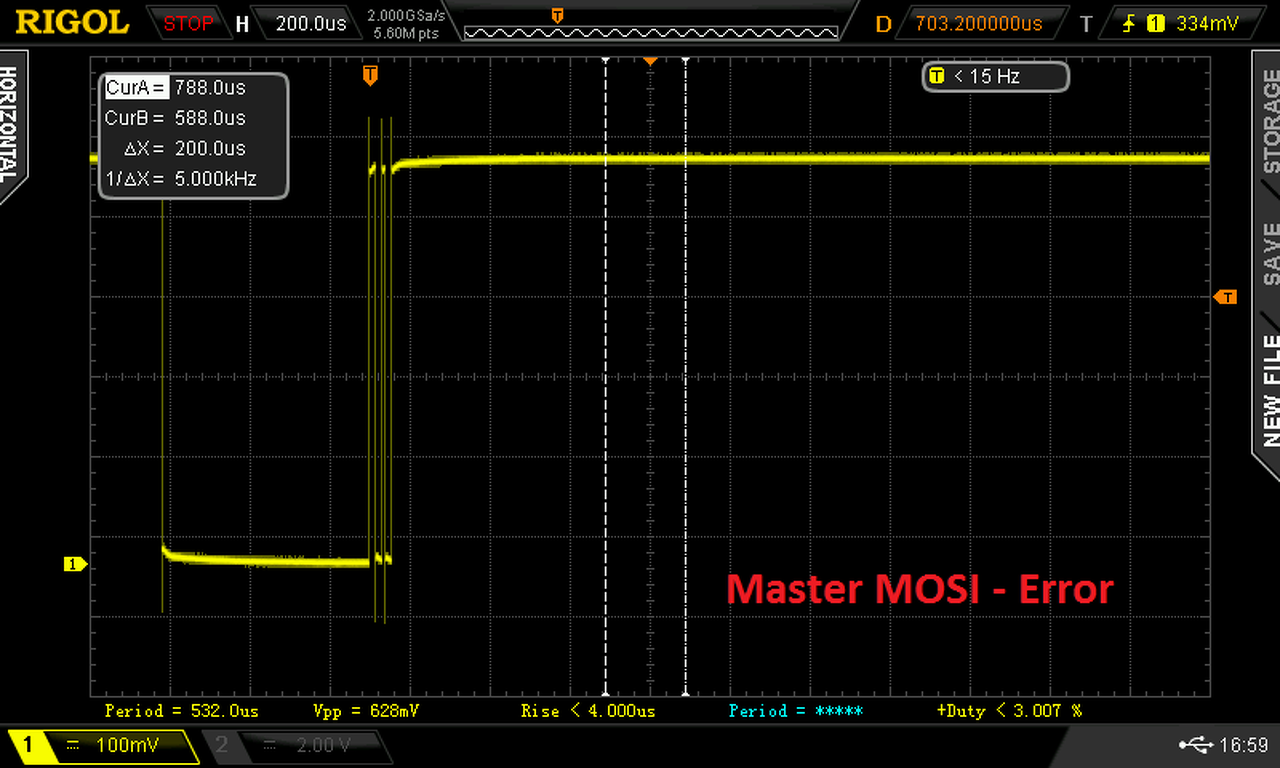Click the red STOP status indicator
Image resolution: width=1280 pixels, height=768 pixels.
coord(188,23)
